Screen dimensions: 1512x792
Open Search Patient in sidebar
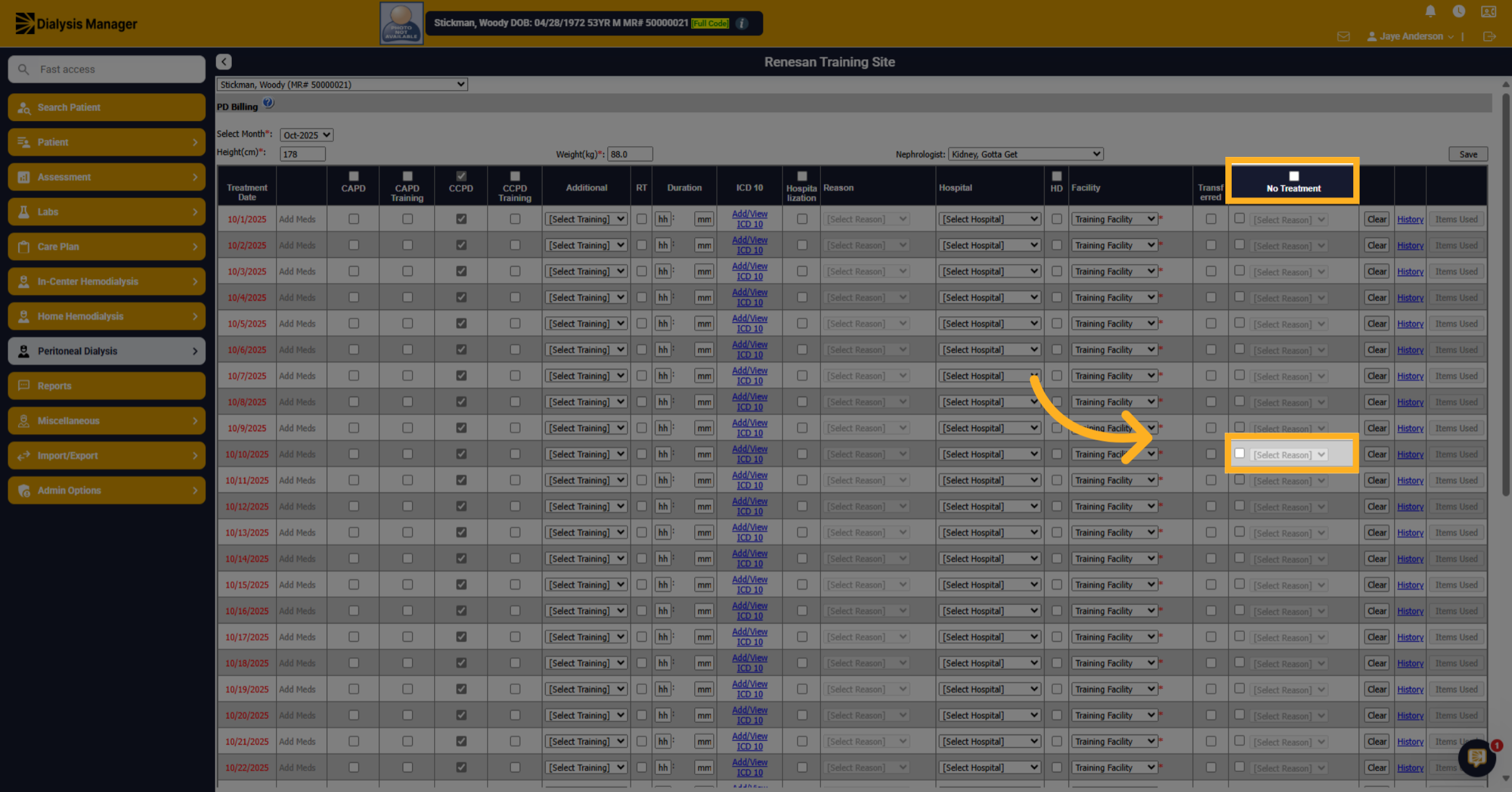point(106,107)
